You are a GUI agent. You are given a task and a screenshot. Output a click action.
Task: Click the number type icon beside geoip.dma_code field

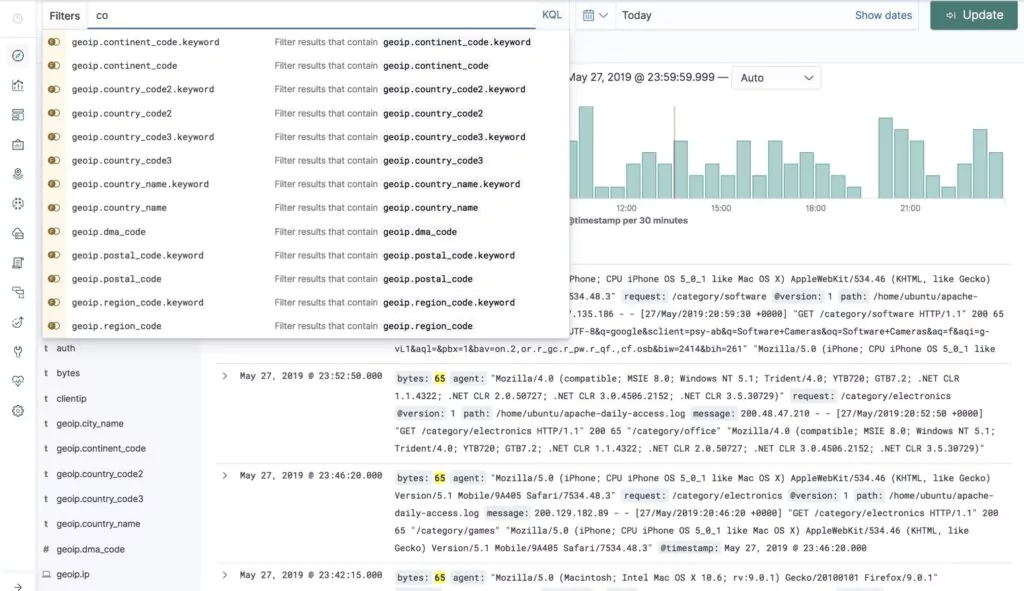click(46, 549)
